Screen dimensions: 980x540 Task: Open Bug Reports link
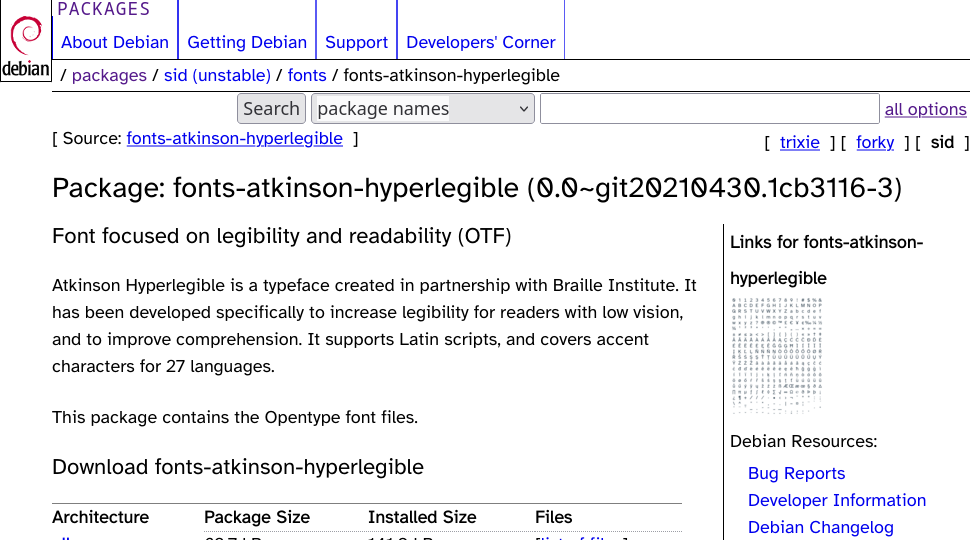click(x=796, y=473)
